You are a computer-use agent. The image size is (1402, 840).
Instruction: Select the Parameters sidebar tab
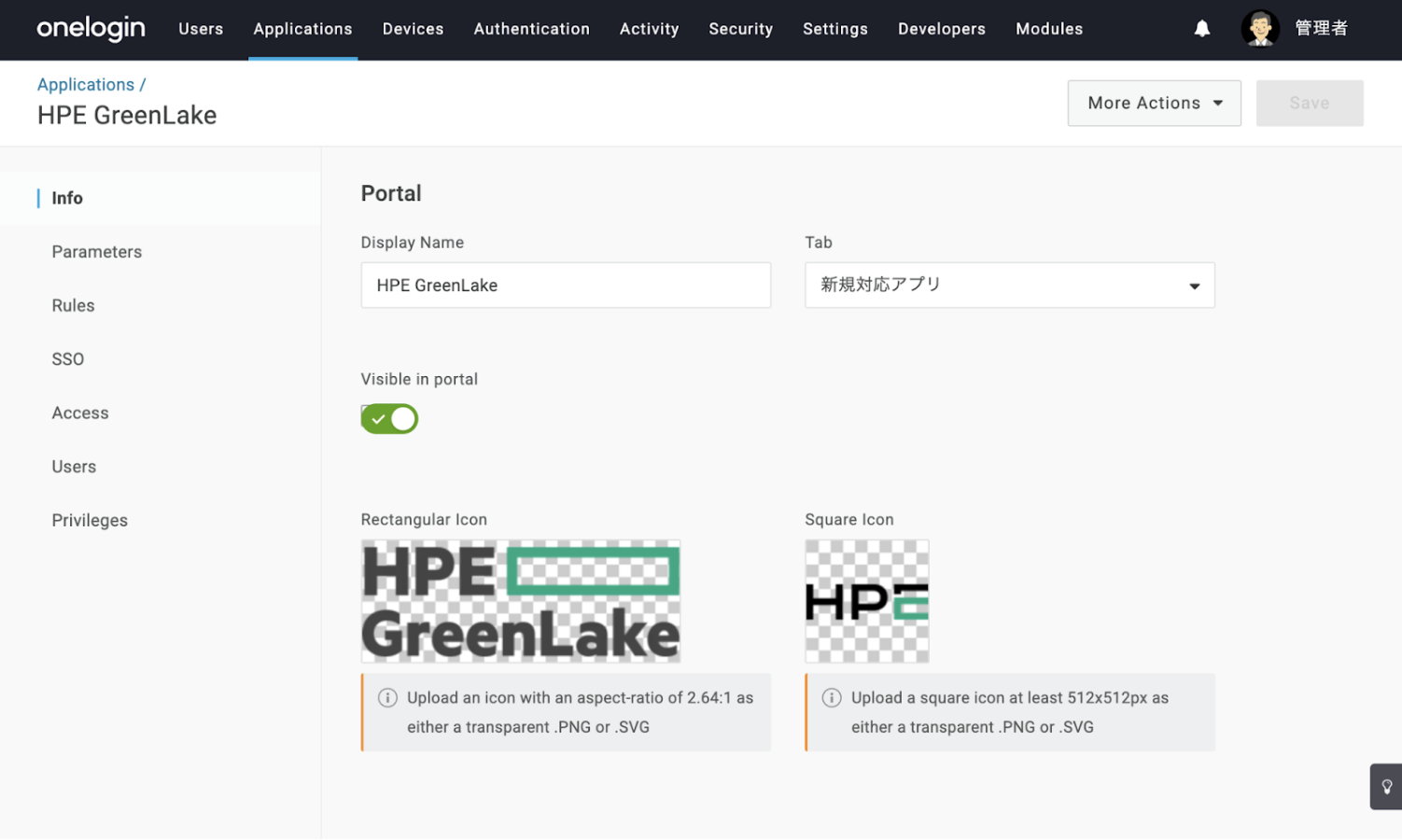pyautogui.click(x=97, y=252)
